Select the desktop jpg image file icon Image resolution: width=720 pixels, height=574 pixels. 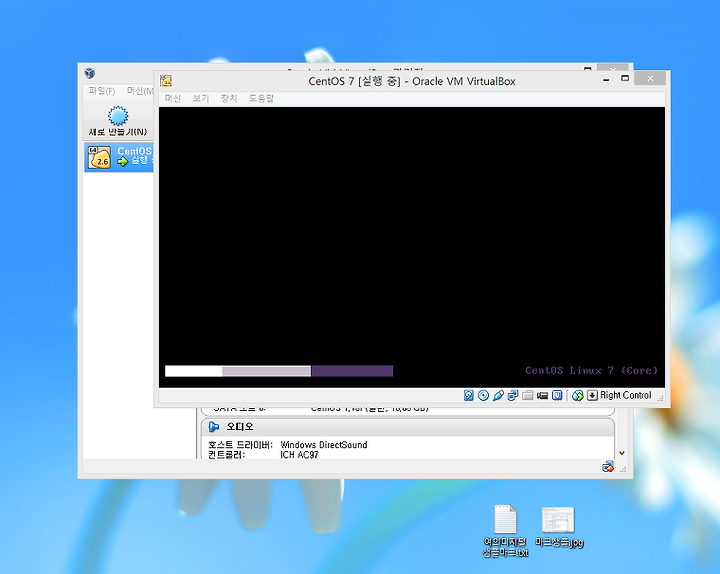559,527
